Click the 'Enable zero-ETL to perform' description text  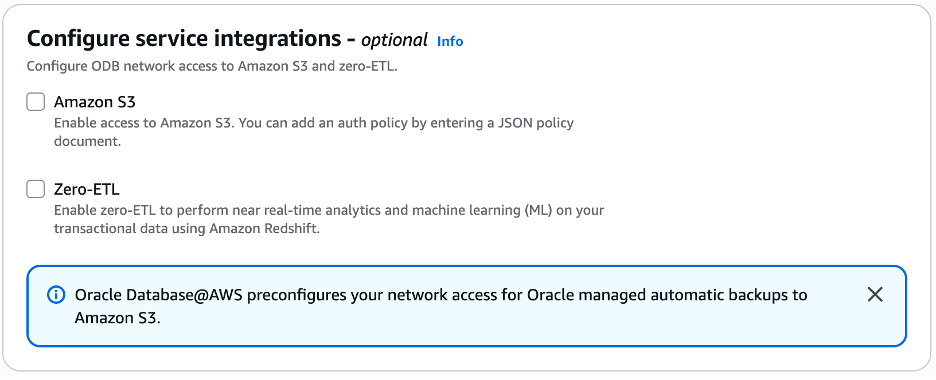[330, 220]
